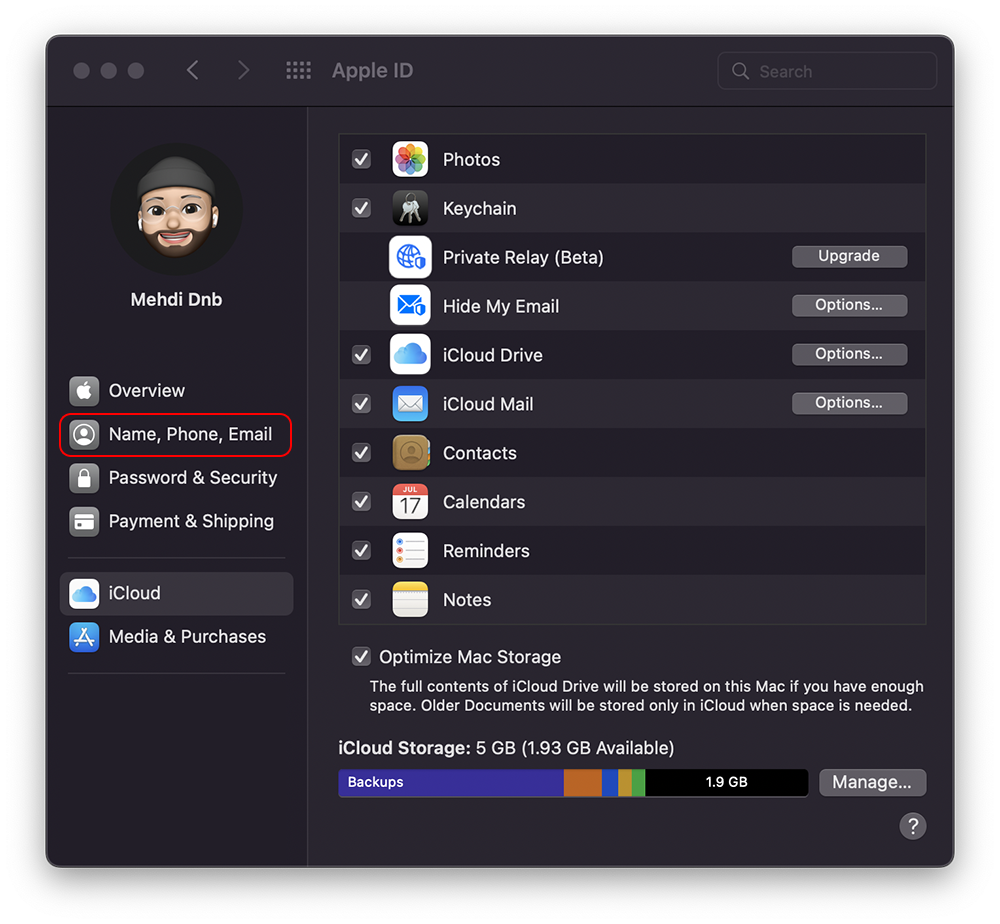Click the Backups segment of the storage bar
This screenshot has width=1000, height=924.
(x=451, y=782)
